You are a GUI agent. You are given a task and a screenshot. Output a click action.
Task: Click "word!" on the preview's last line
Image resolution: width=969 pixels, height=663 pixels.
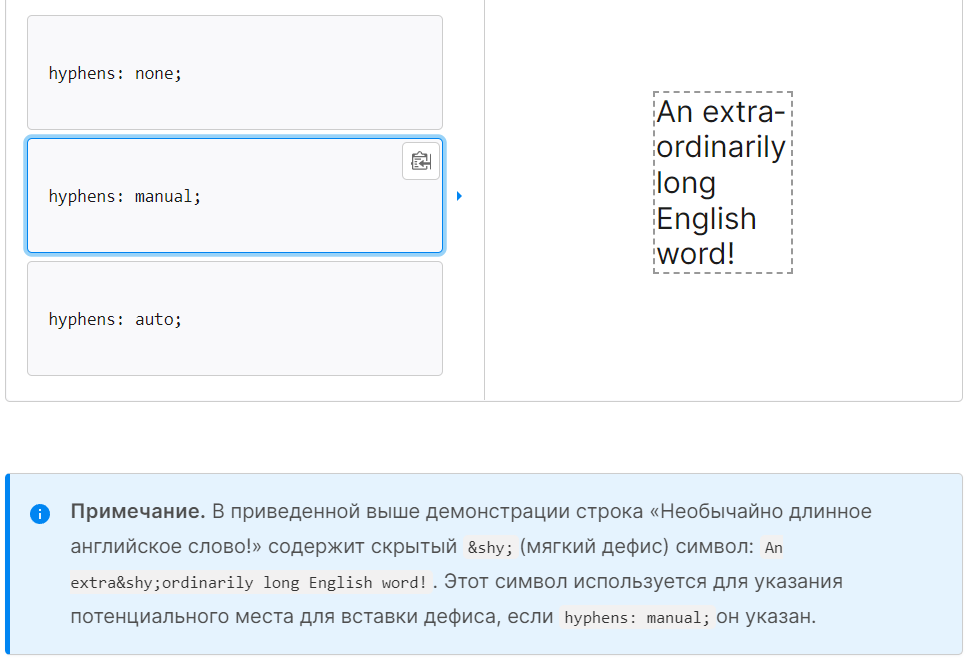click(695, 254)
